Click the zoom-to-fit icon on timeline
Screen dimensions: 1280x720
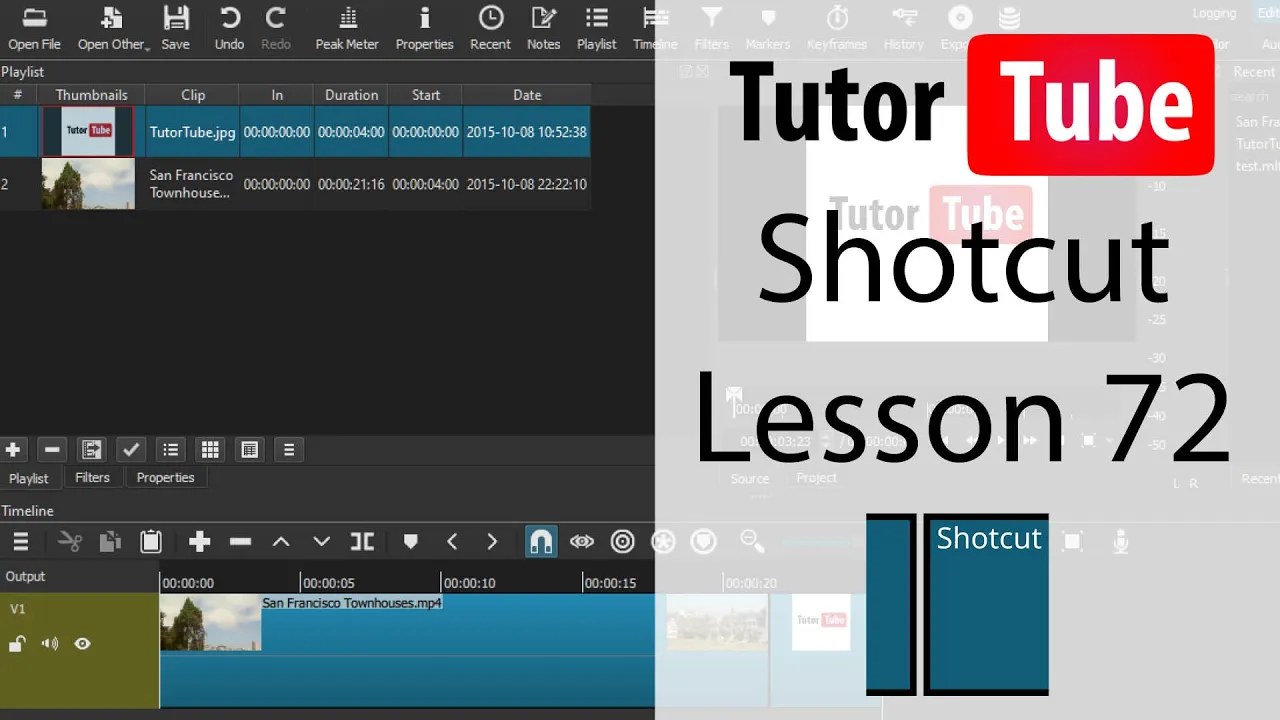pyautogui.click(x=1073, y=542)
